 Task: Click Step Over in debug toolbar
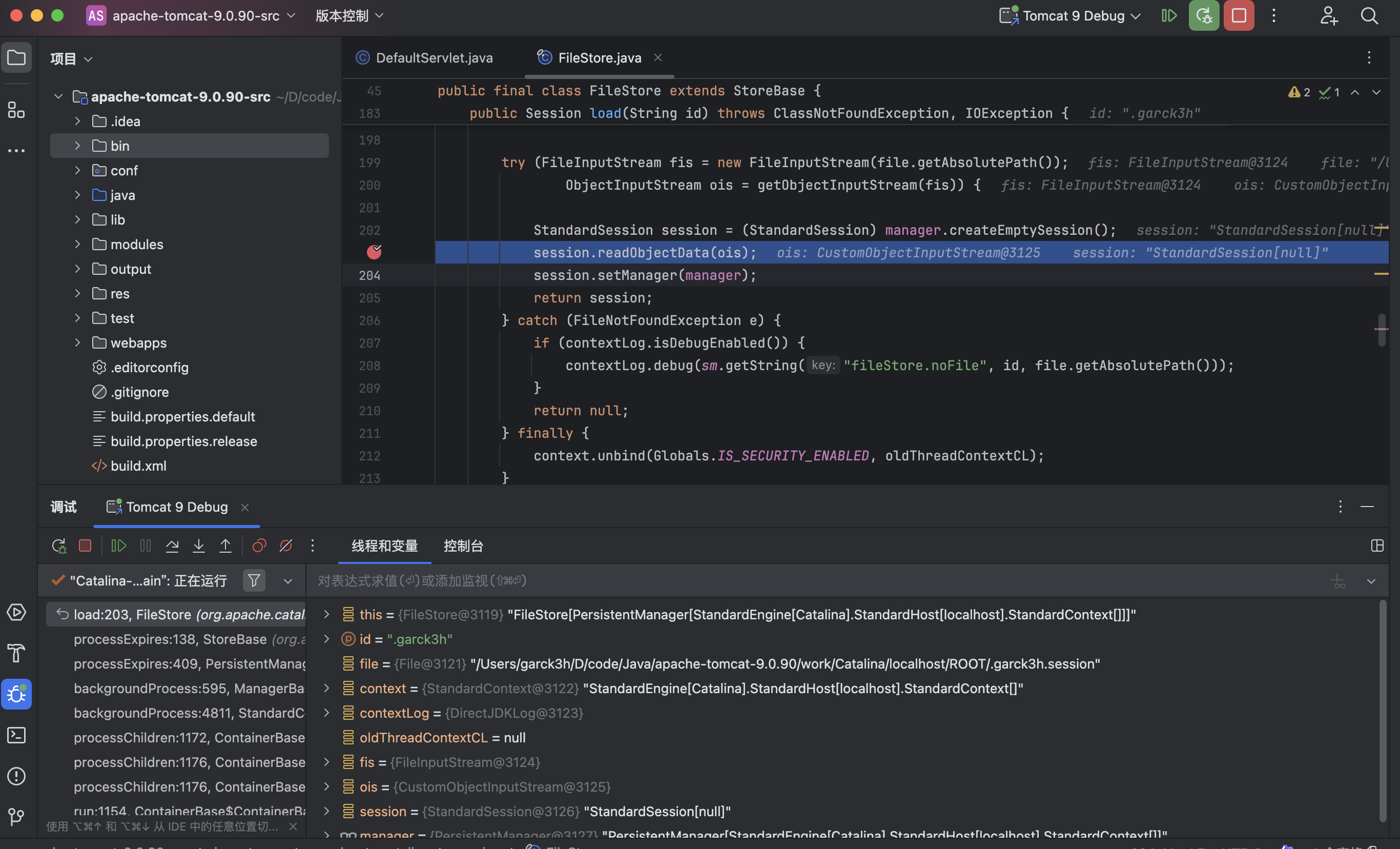[172, 546]
